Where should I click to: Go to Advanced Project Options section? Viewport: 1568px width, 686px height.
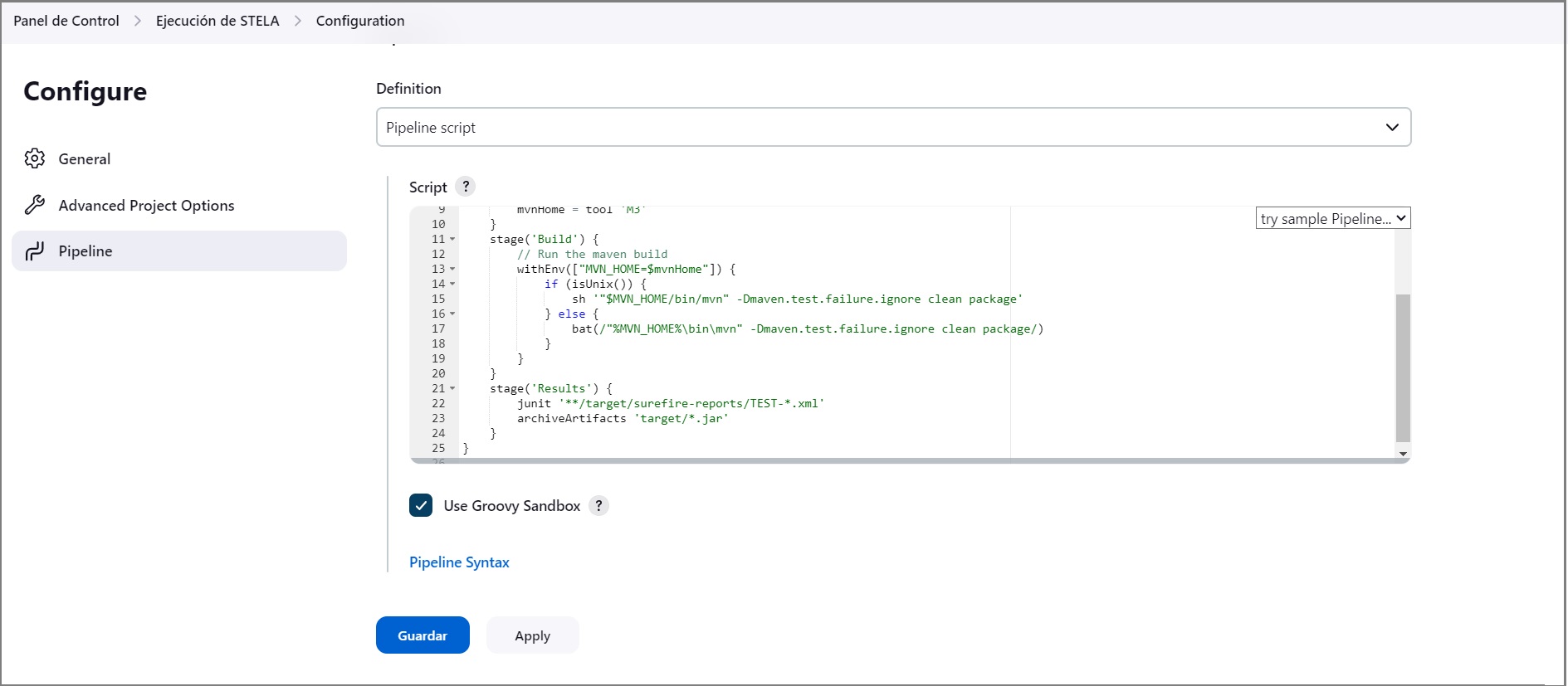tap(179, 205)
